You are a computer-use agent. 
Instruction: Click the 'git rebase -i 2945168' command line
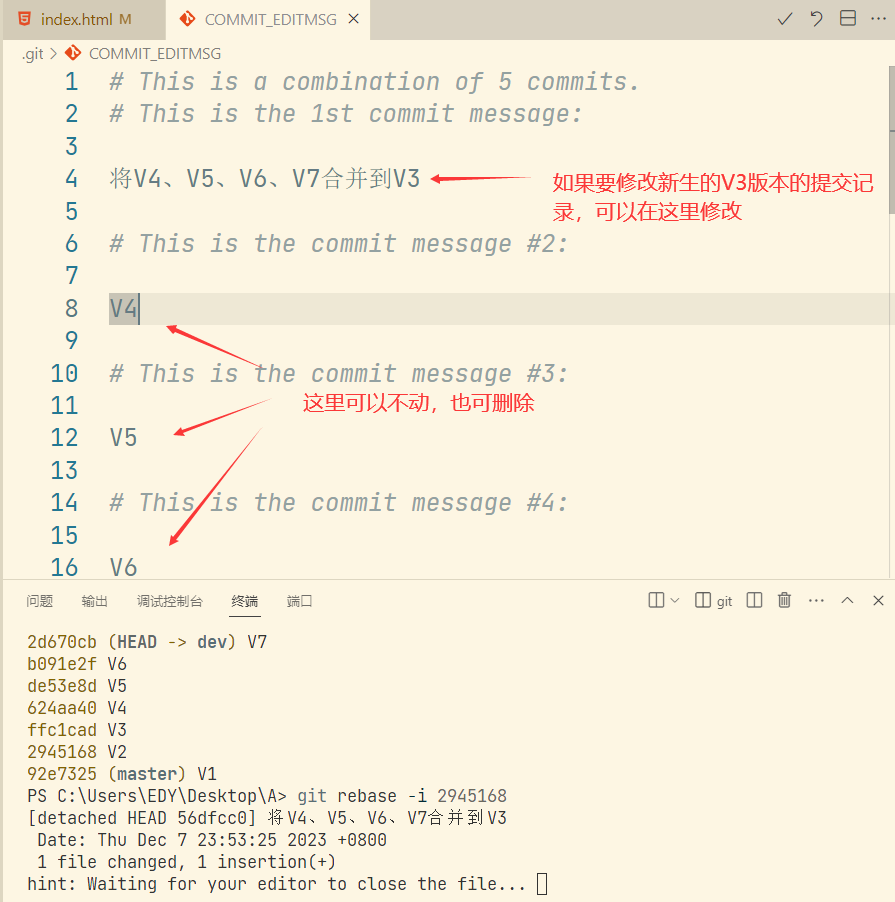(401, 796)
